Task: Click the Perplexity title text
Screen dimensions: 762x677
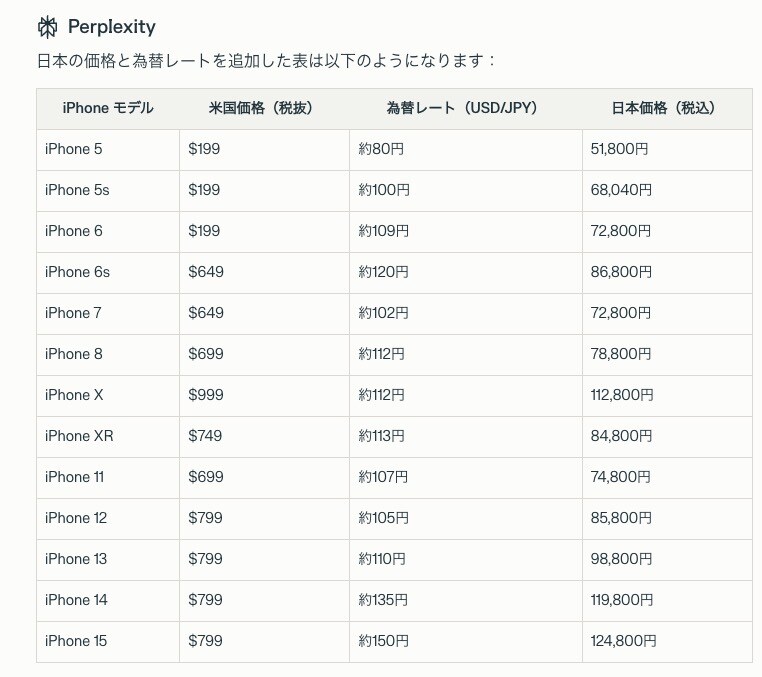Action: [111, 26]
